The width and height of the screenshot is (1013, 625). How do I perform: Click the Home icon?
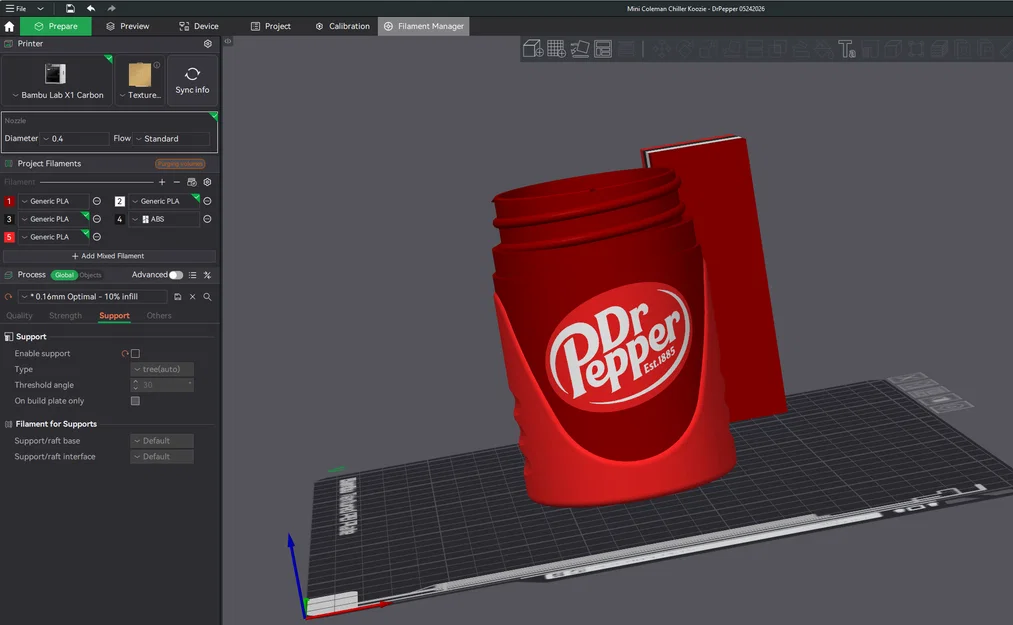coord(9,26)
